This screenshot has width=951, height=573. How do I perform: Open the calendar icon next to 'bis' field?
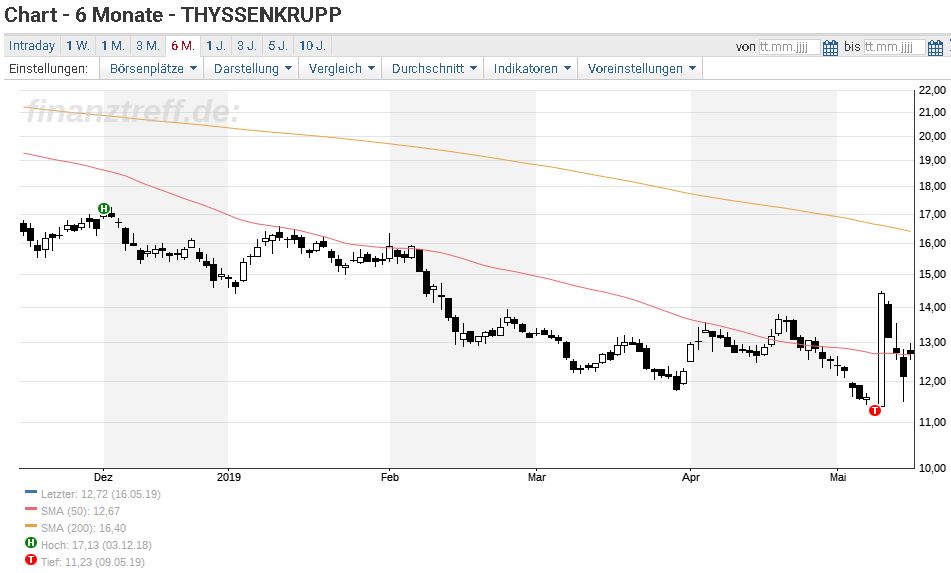(935, 47)
